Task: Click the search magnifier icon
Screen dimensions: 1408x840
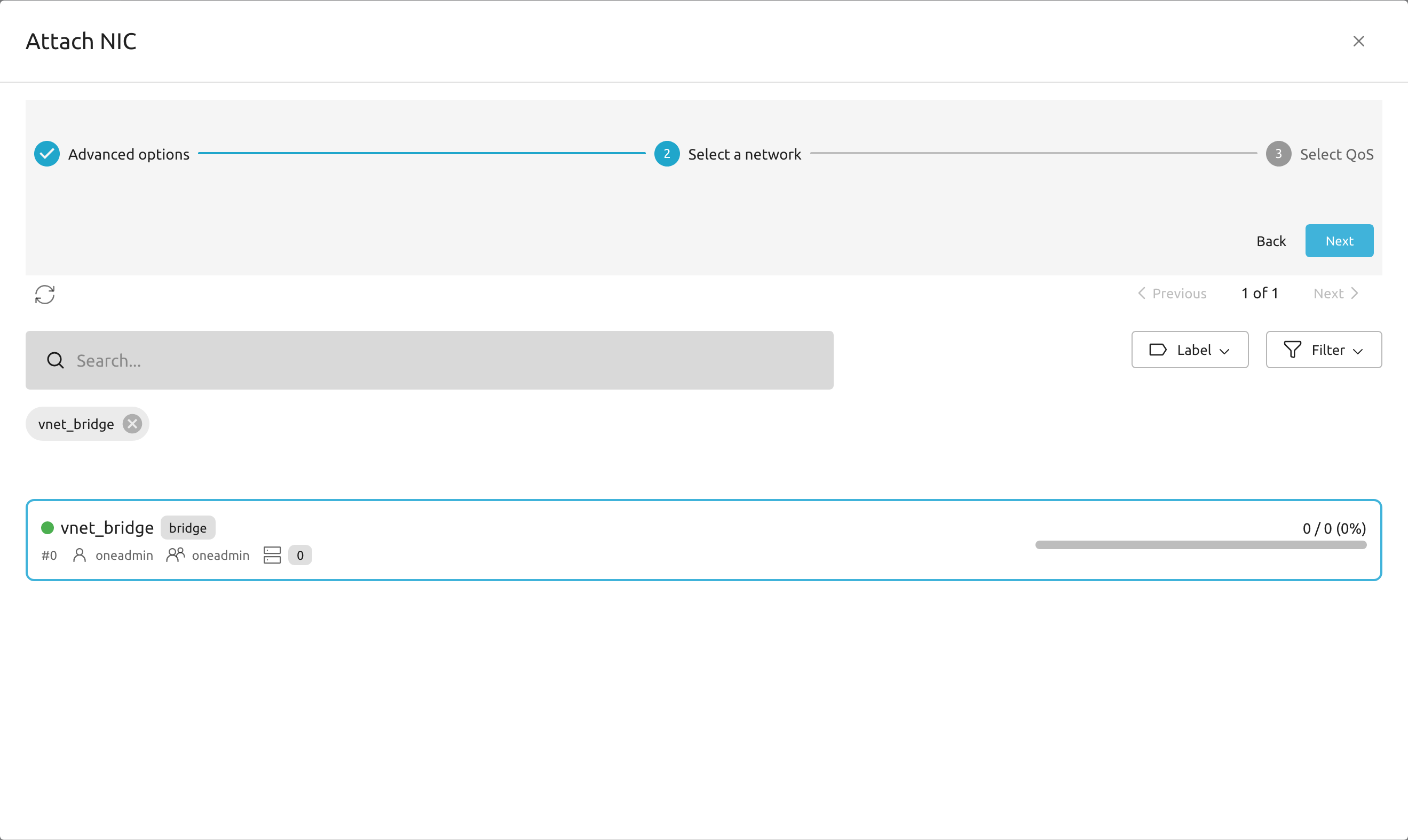Action: click(x=56, y=360)
